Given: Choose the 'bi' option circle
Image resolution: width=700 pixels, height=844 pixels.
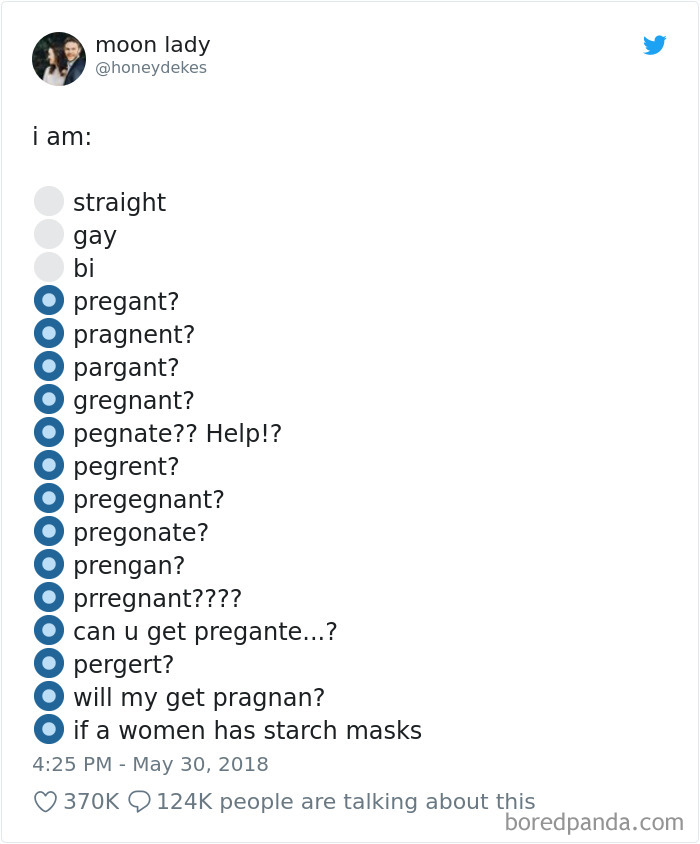Looking at the screenshot, I should (x=48, y=266).
